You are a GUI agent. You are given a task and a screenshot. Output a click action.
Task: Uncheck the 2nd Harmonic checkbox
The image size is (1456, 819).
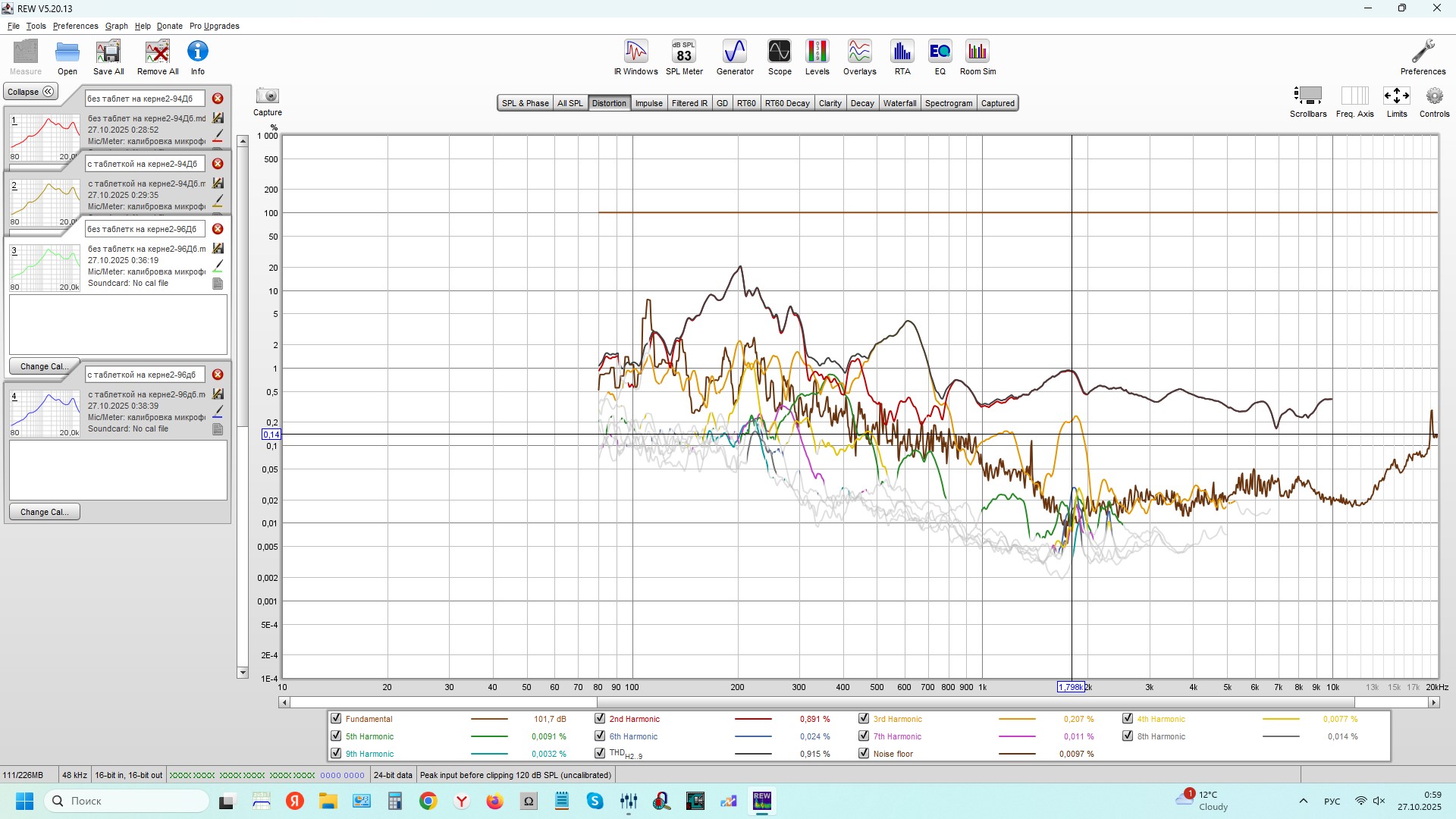pyautogui.click(x=600, y=719)
